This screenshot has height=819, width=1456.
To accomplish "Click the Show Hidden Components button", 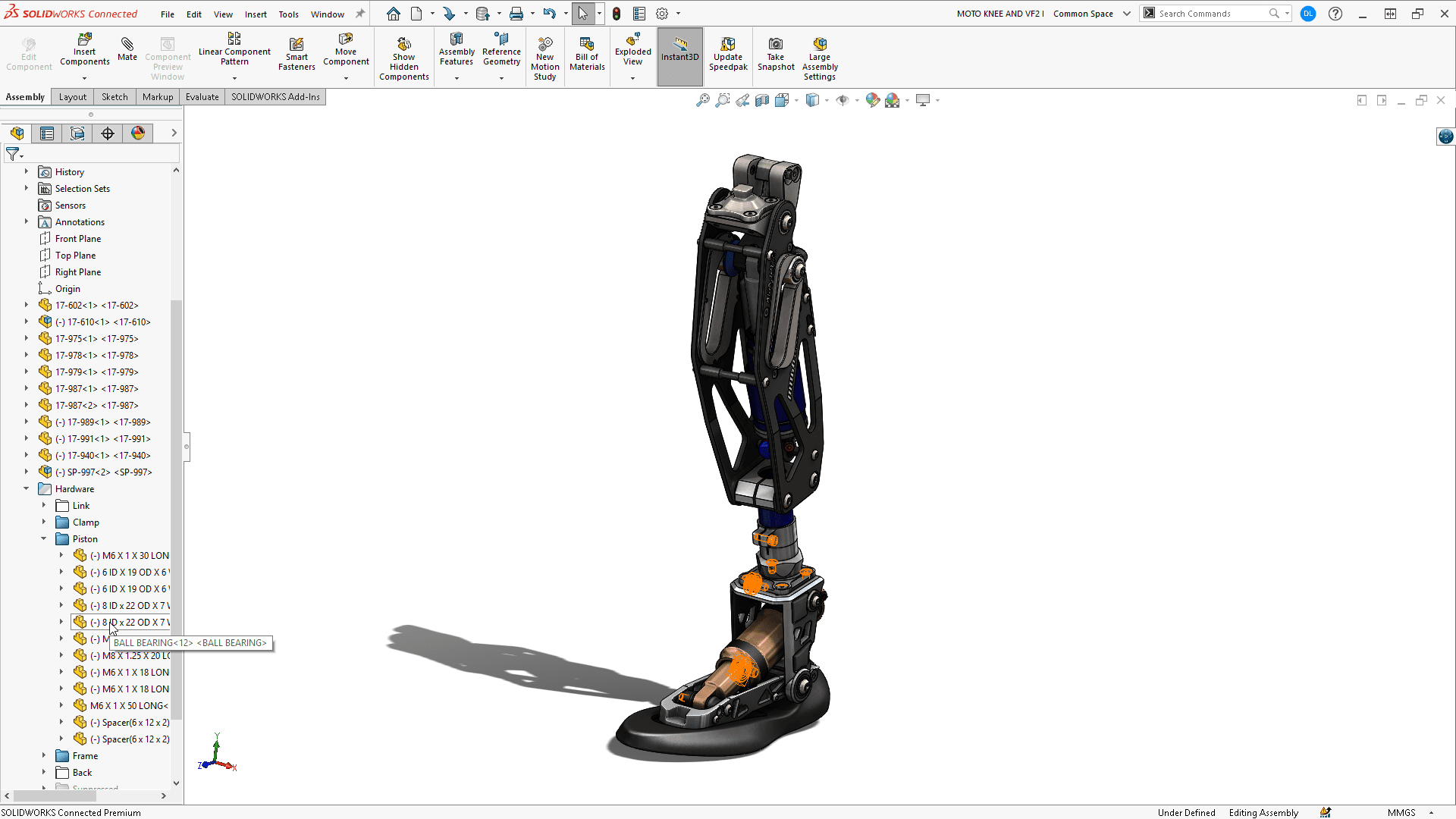I will tap(404, 56).
